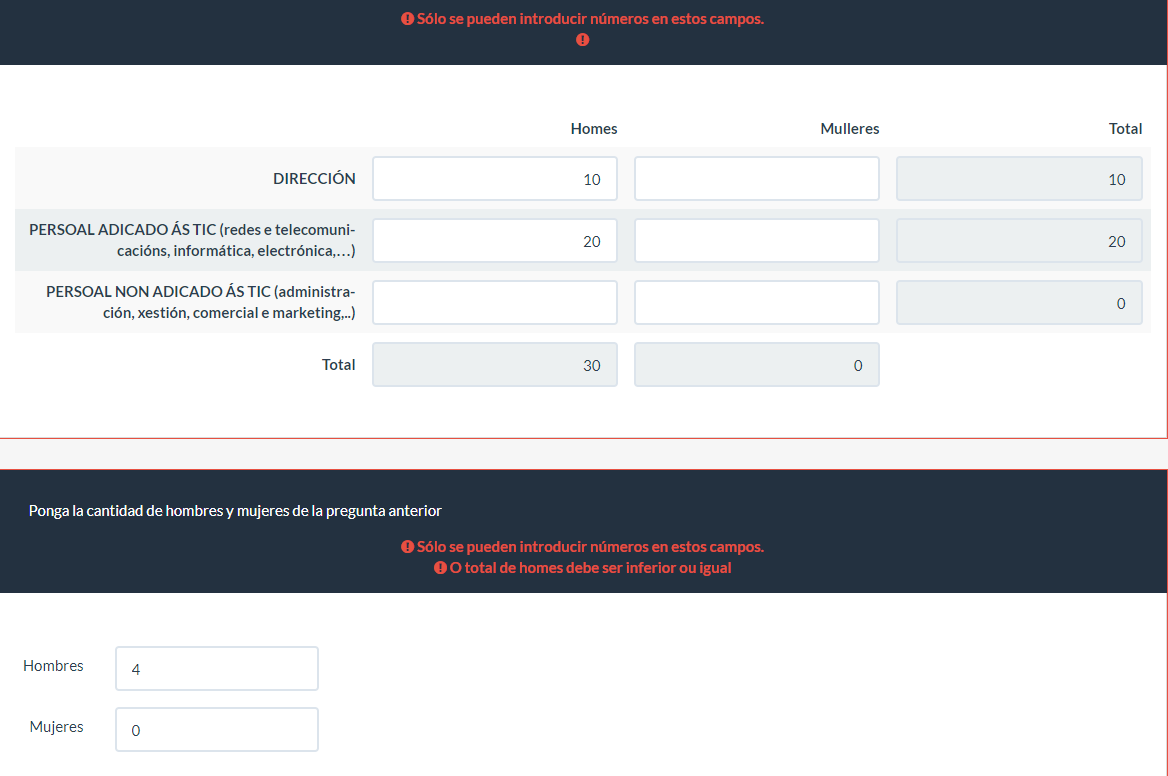Focus the Mujeres input field
The height and width of the screenshot is (776, 1168).
click(x=217, y=730)
